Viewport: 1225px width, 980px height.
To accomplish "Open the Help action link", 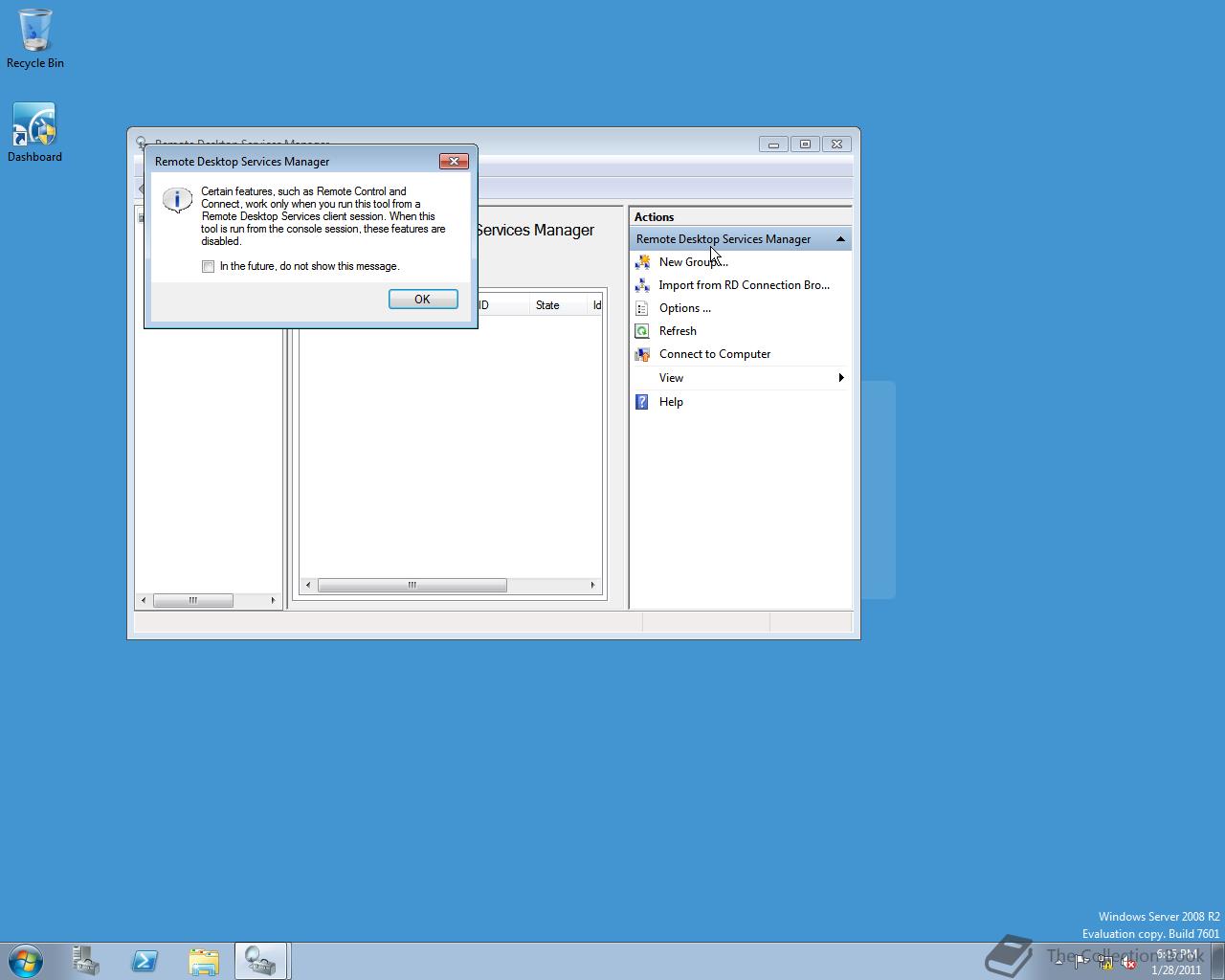I will tap(671, 402).
